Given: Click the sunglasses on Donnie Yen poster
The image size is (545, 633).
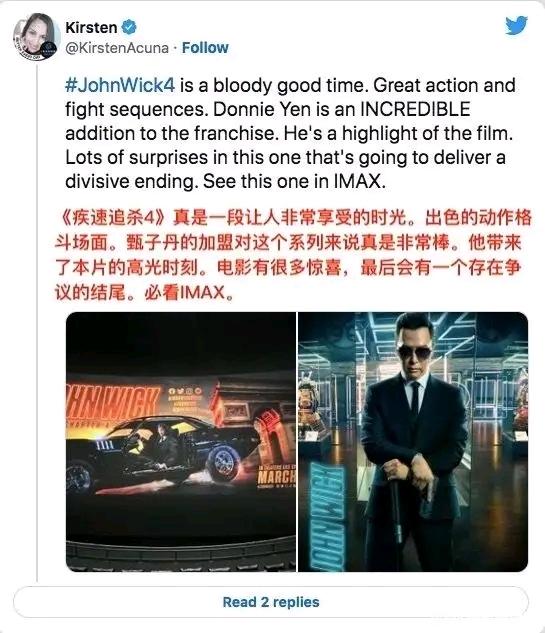Looking at the screenshot, I should point(415,352).
